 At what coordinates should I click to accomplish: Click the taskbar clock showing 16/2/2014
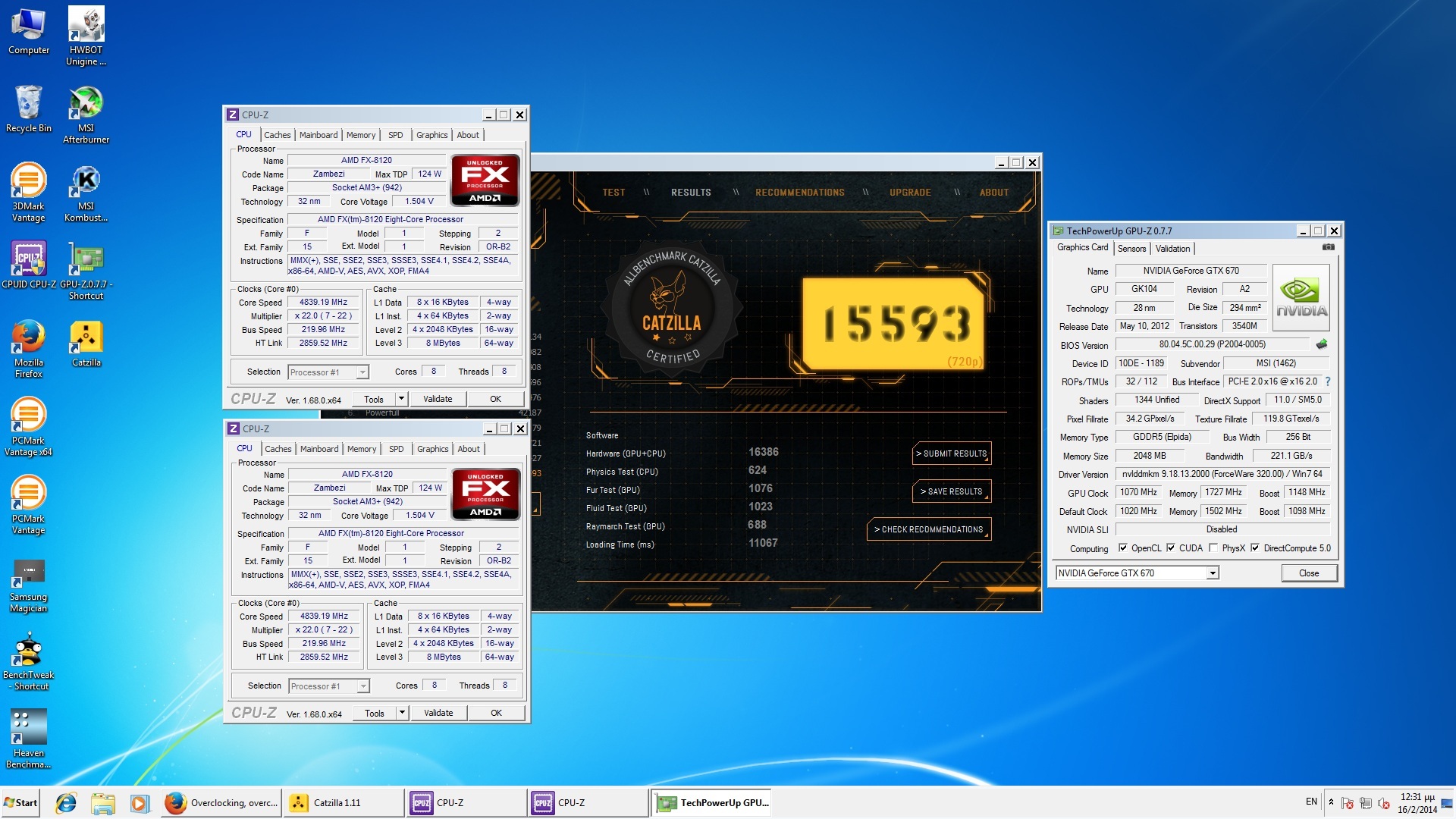pyautogui.click(x=1417, y=803)
